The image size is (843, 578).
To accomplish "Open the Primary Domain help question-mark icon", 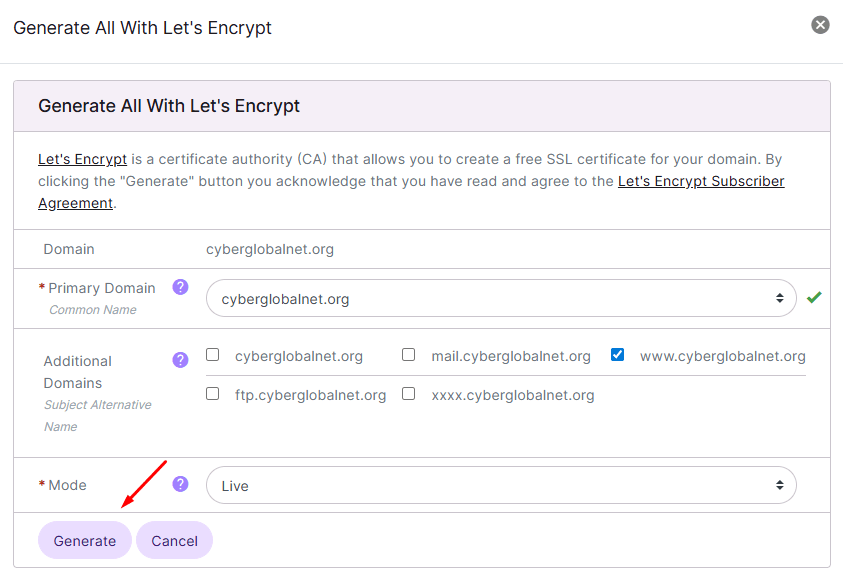I will tap(180, 287).
